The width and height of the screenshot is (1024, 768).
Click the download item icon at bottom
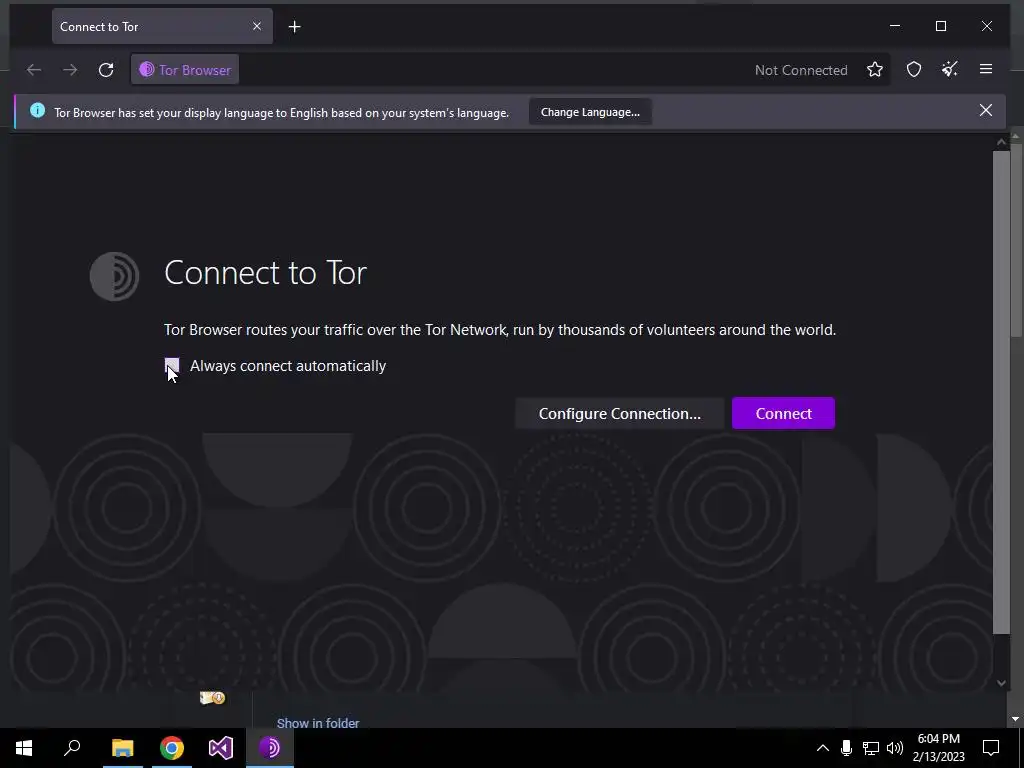point(212,698)
